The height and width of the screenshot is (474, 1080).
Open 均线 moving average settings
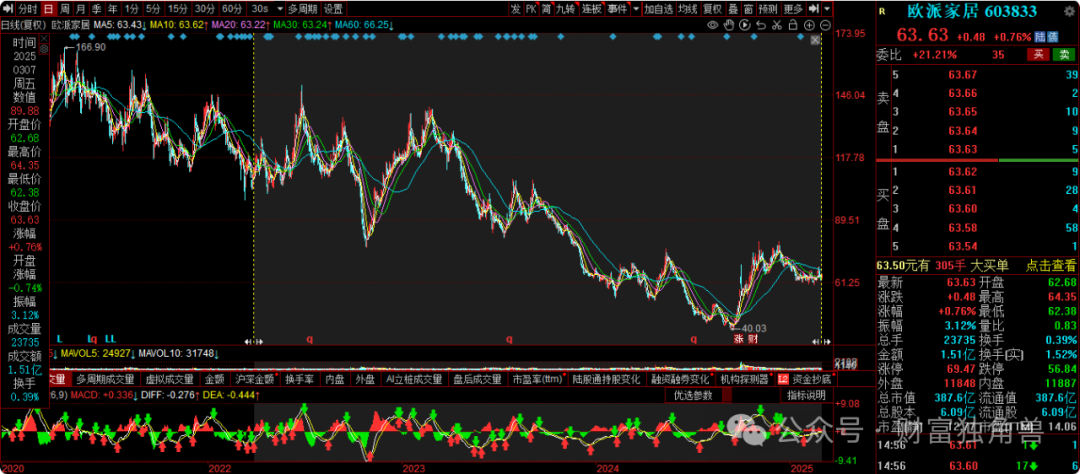click(687, 9)
